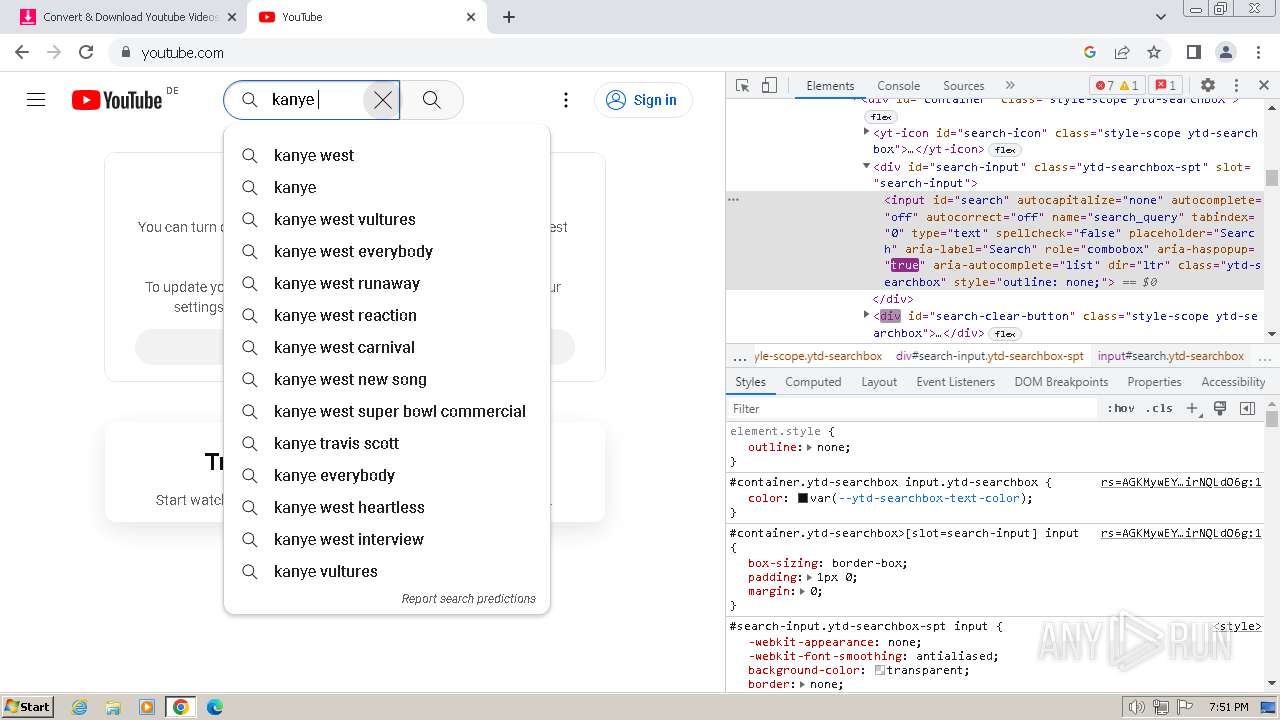Image resolution: width=1280 pixels, height=720 pixels.
Task: Open the Computed pane tab
Action: pyautogui.click(x=813, y=382)
